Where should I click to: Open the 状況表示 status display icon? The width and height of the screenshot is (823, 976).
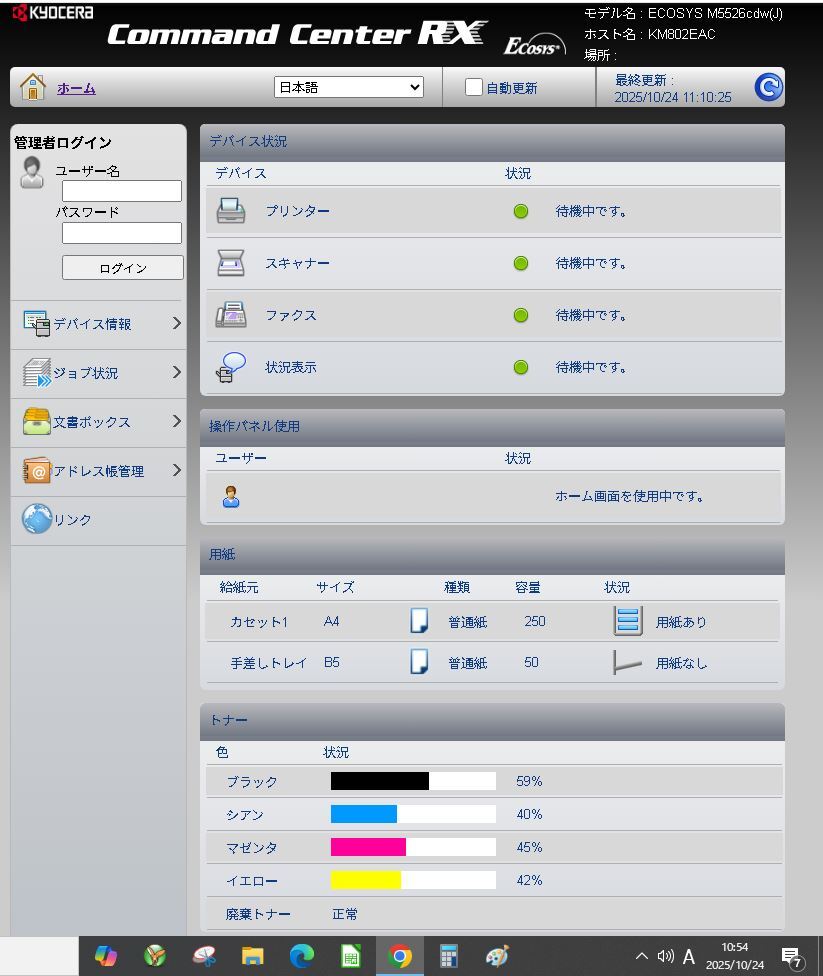231,366
